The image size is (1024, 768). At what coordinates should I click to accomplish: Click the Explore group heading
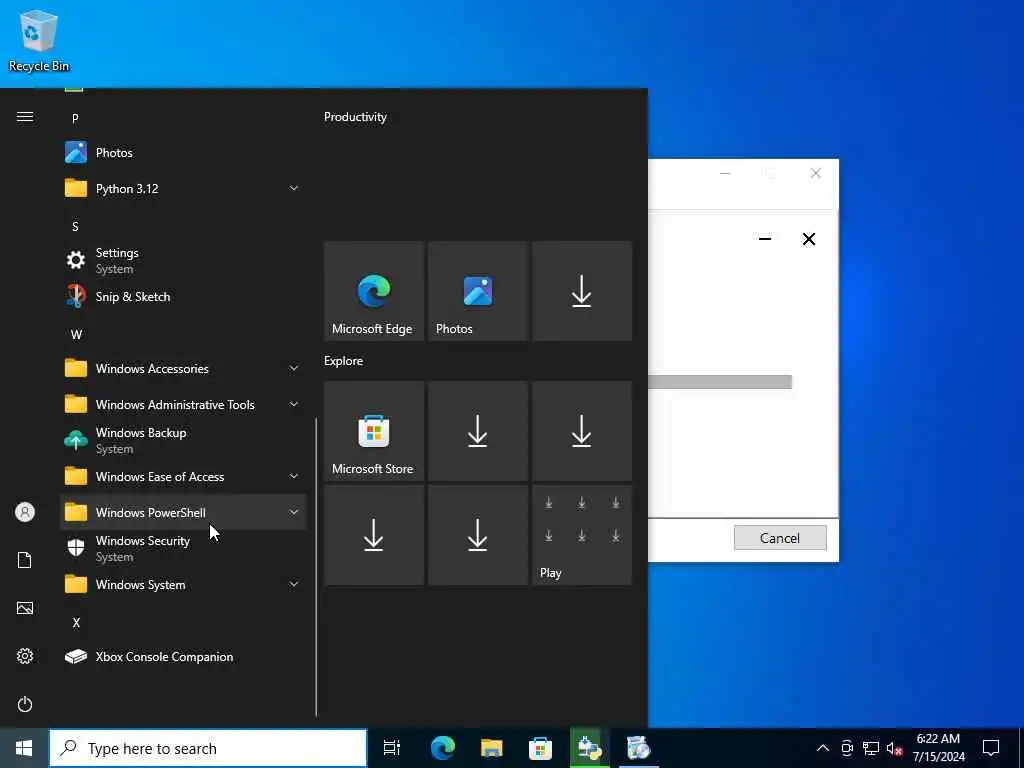[344, 360]
